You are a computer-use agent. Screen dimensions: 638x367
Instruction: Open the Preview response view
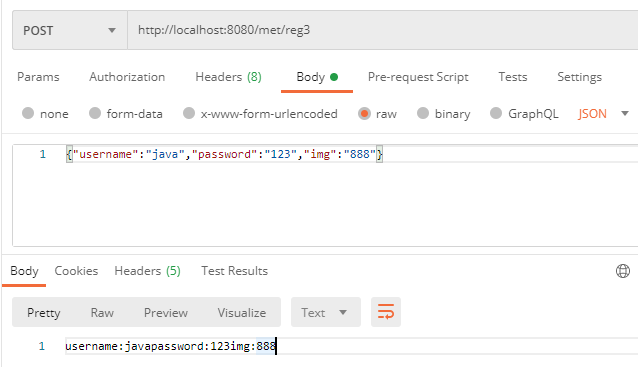[166, 312]
